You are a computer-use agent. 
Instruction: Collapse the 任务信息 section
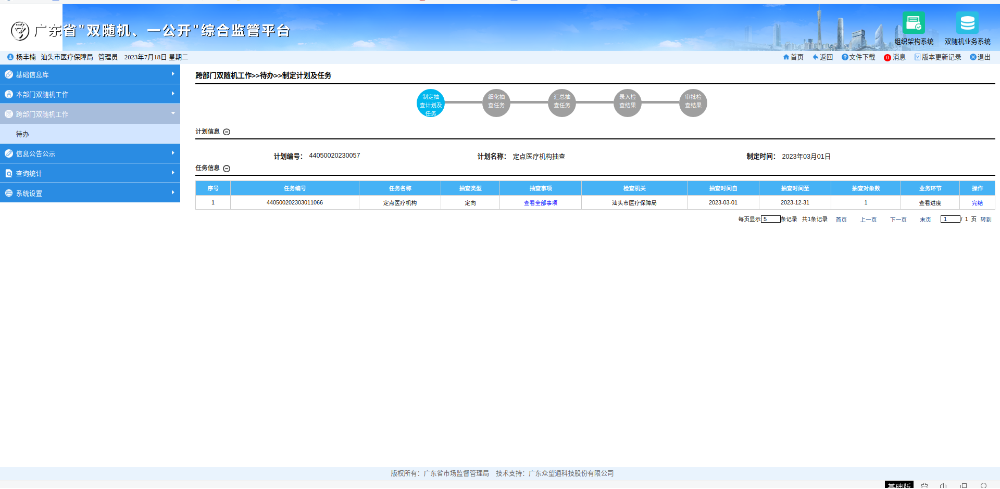click(226, 168)
